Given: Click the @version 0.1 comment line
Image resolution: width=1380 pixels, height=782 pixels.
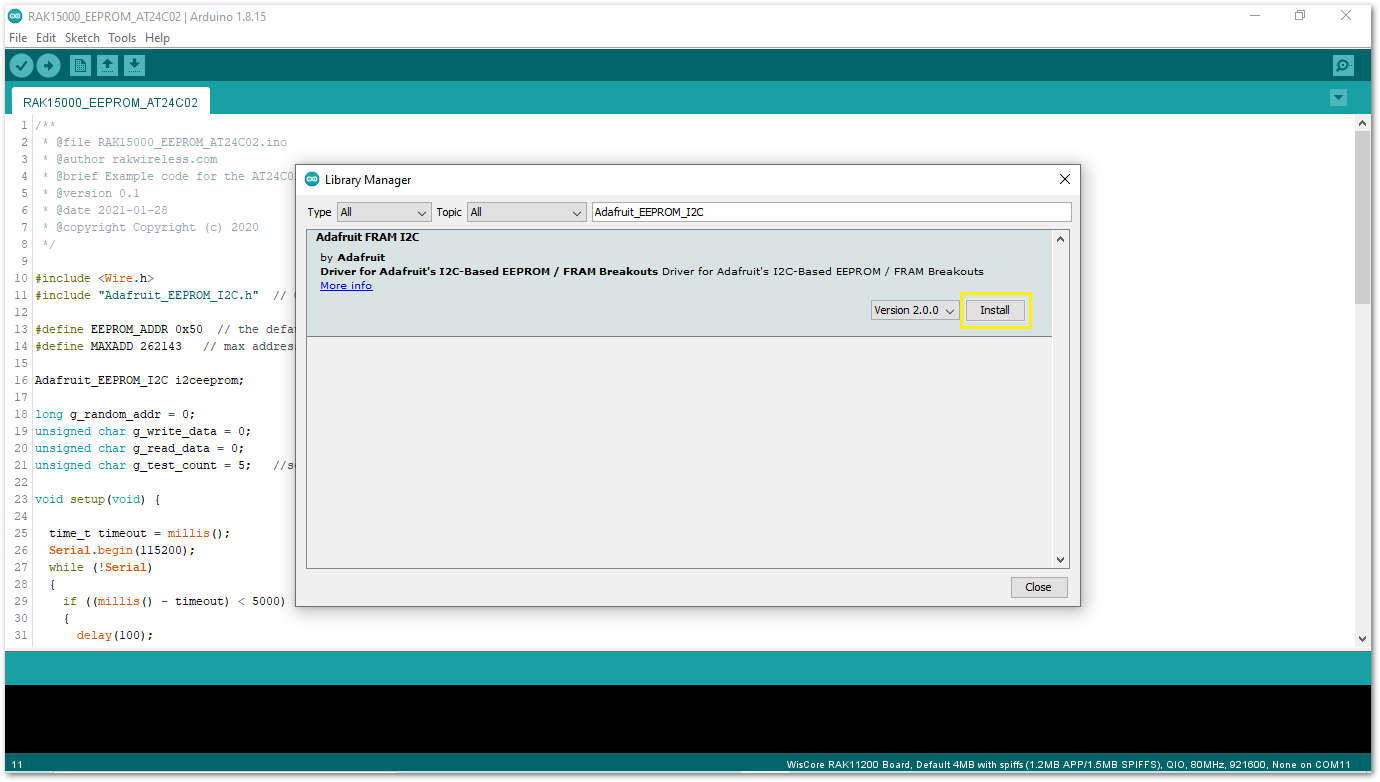Looking at the screenshot, I should [91, 193].
